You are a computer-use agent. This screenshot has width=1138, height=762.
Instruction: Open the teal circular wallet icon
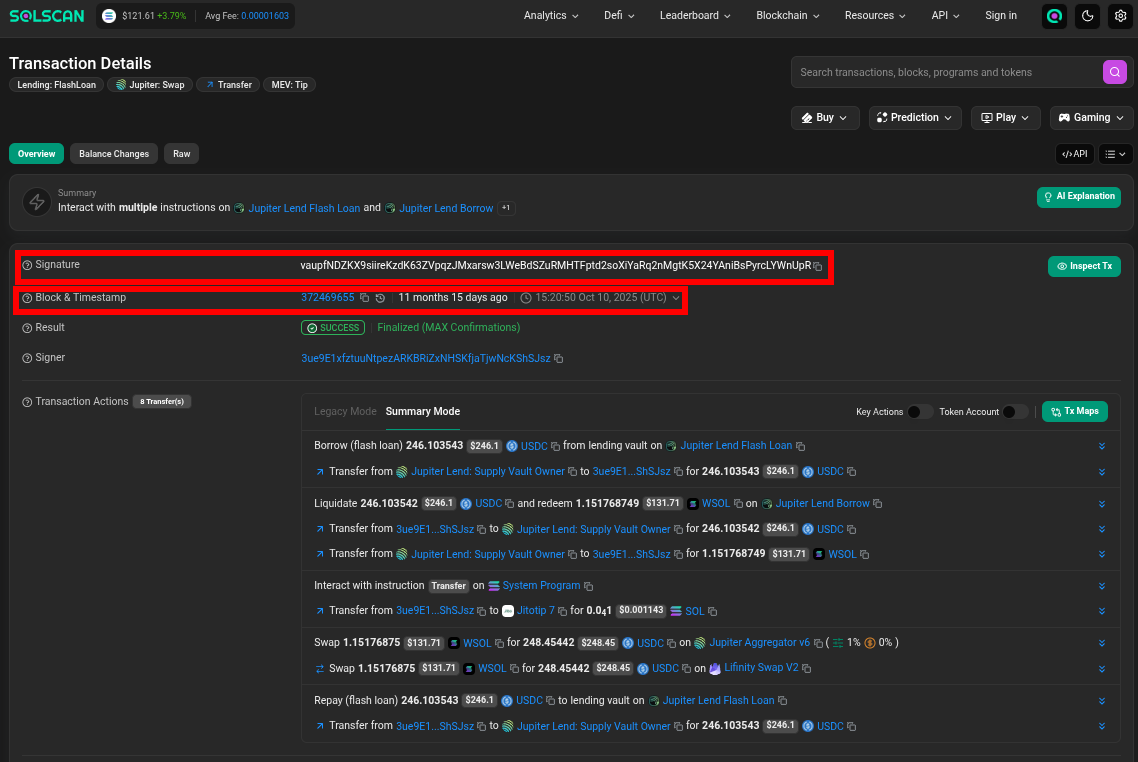1054,16
